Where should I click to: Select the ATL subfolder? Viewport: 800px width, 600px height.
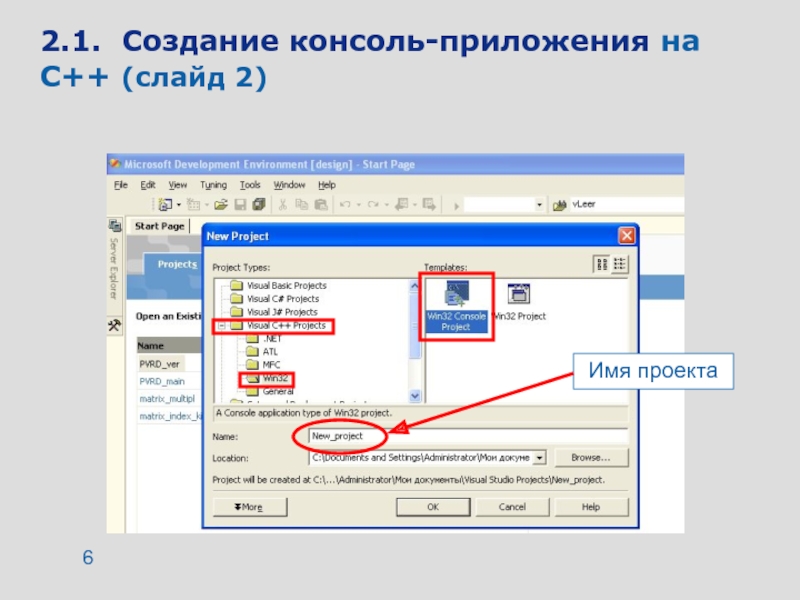pos(262,352)
